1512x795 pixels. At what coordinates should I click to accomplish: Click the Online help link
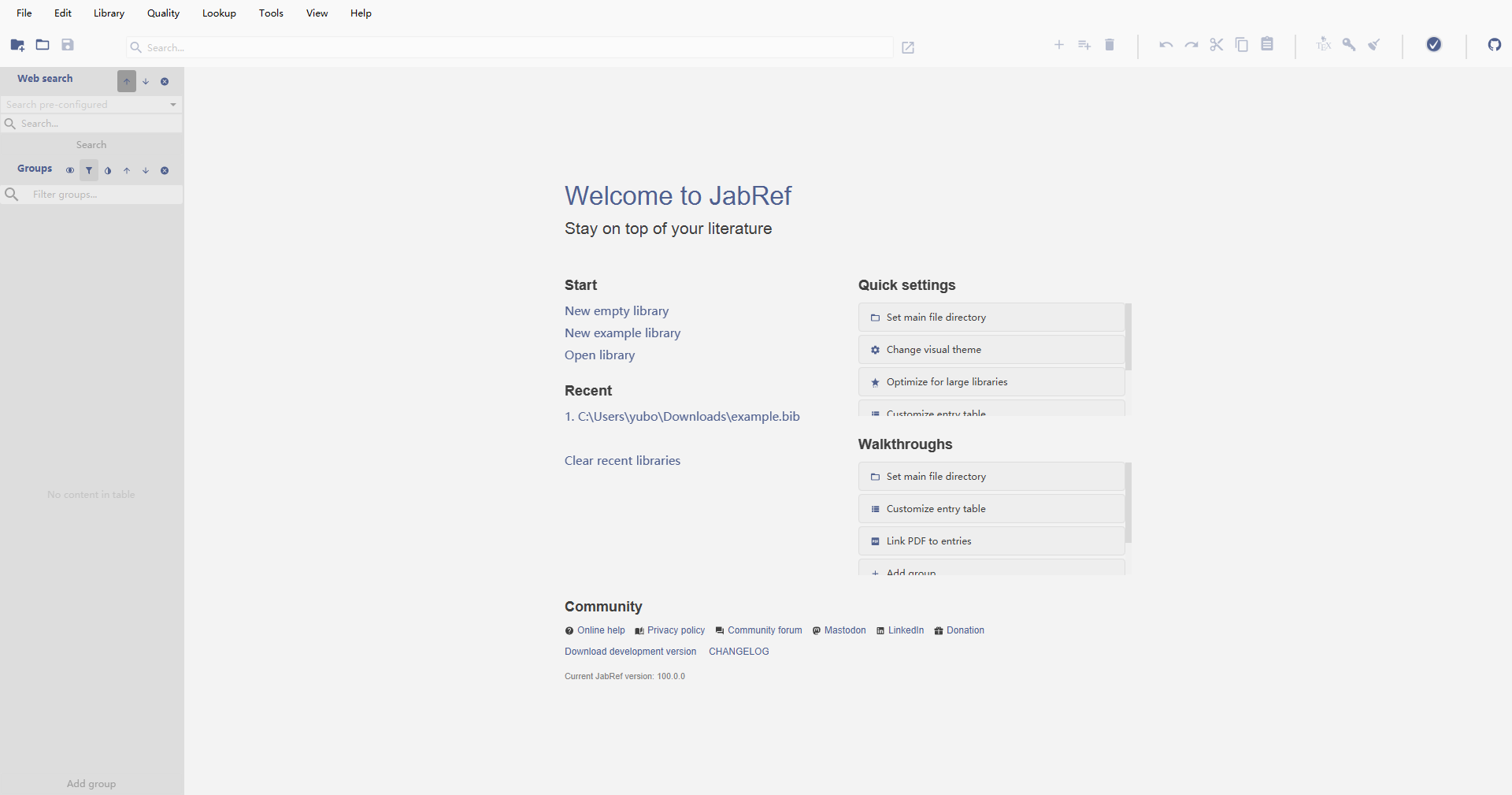(595, 630)
